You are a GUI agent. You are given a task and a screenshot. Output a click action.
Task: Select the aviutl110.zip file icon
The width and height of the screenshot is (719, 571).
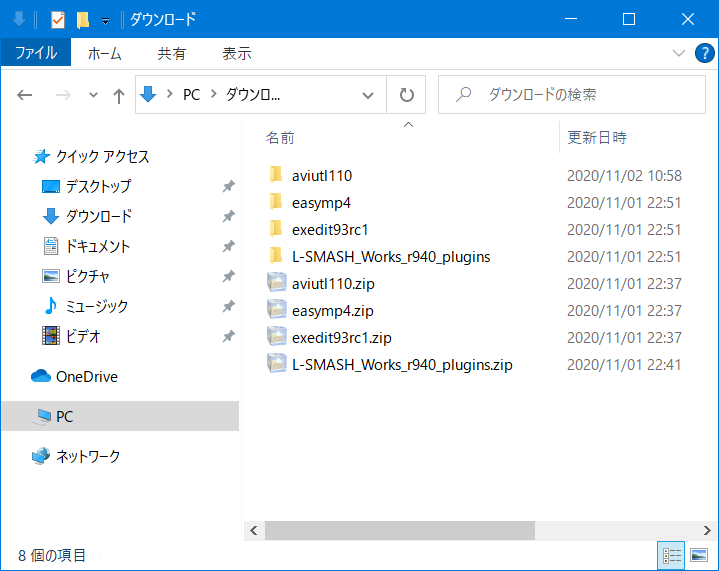[x=277, y=283]
